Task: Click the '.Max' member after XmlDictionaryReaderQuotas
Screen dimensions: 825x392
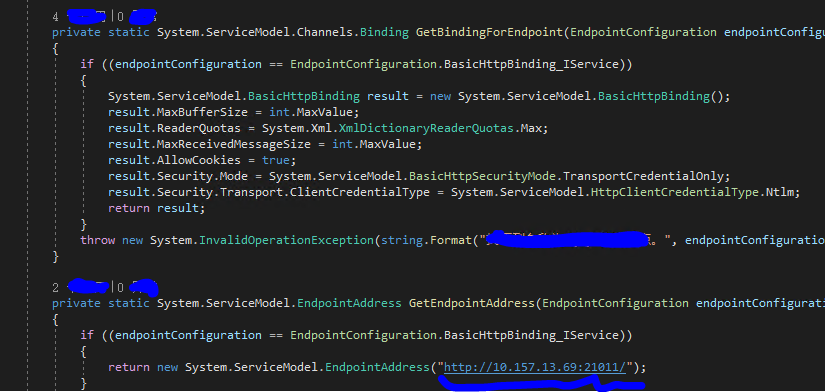Action: [531, 128]
